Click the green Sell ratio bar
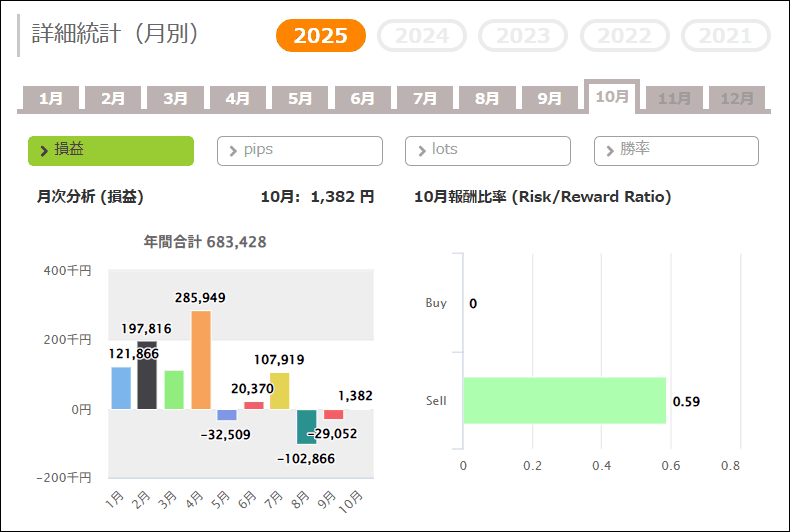790x532 pixels. click(x=564, y=401)
